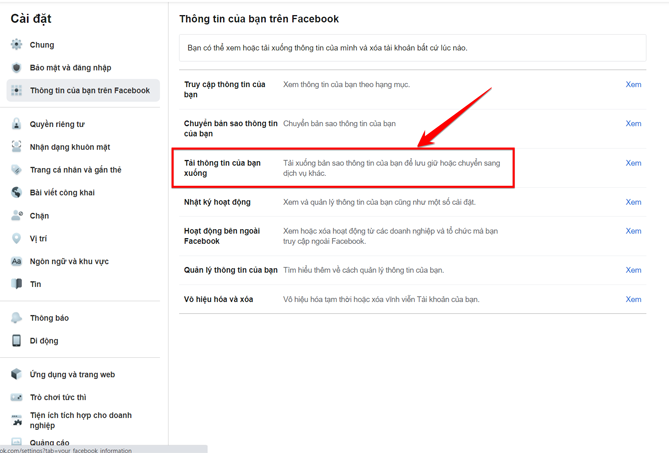Viewport: 669px width, 453px height.
Task: Click Xem next to Nhật ký hoạt động
Action: point(633,202)
